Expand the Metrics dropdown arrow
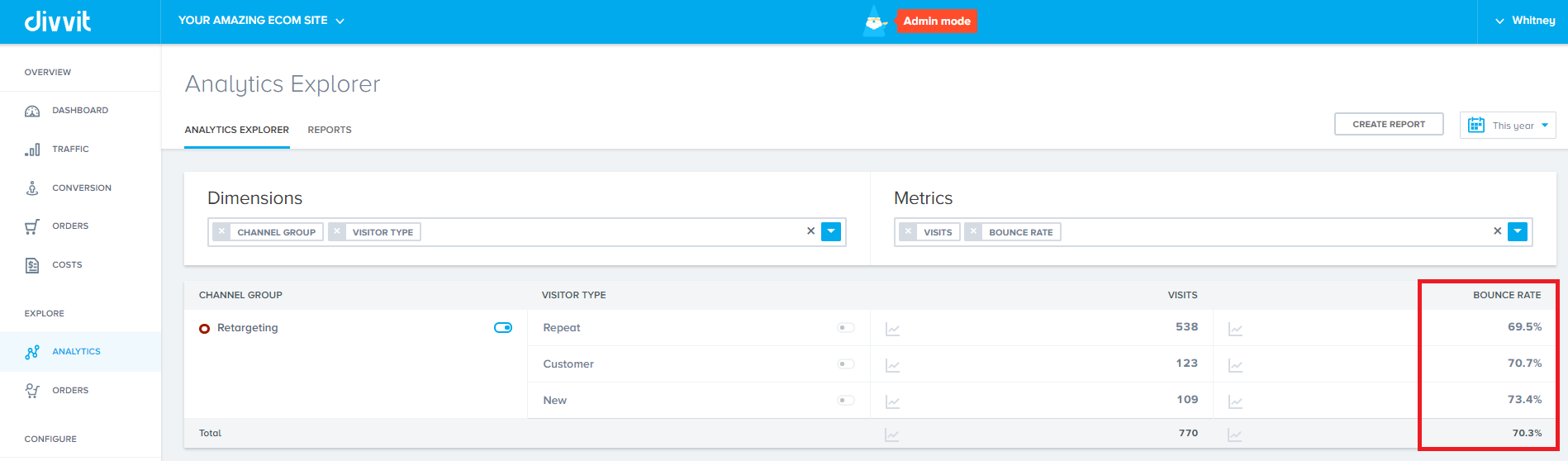The height and width of the screenshot is (461, 1568). tap(1518, 232)
